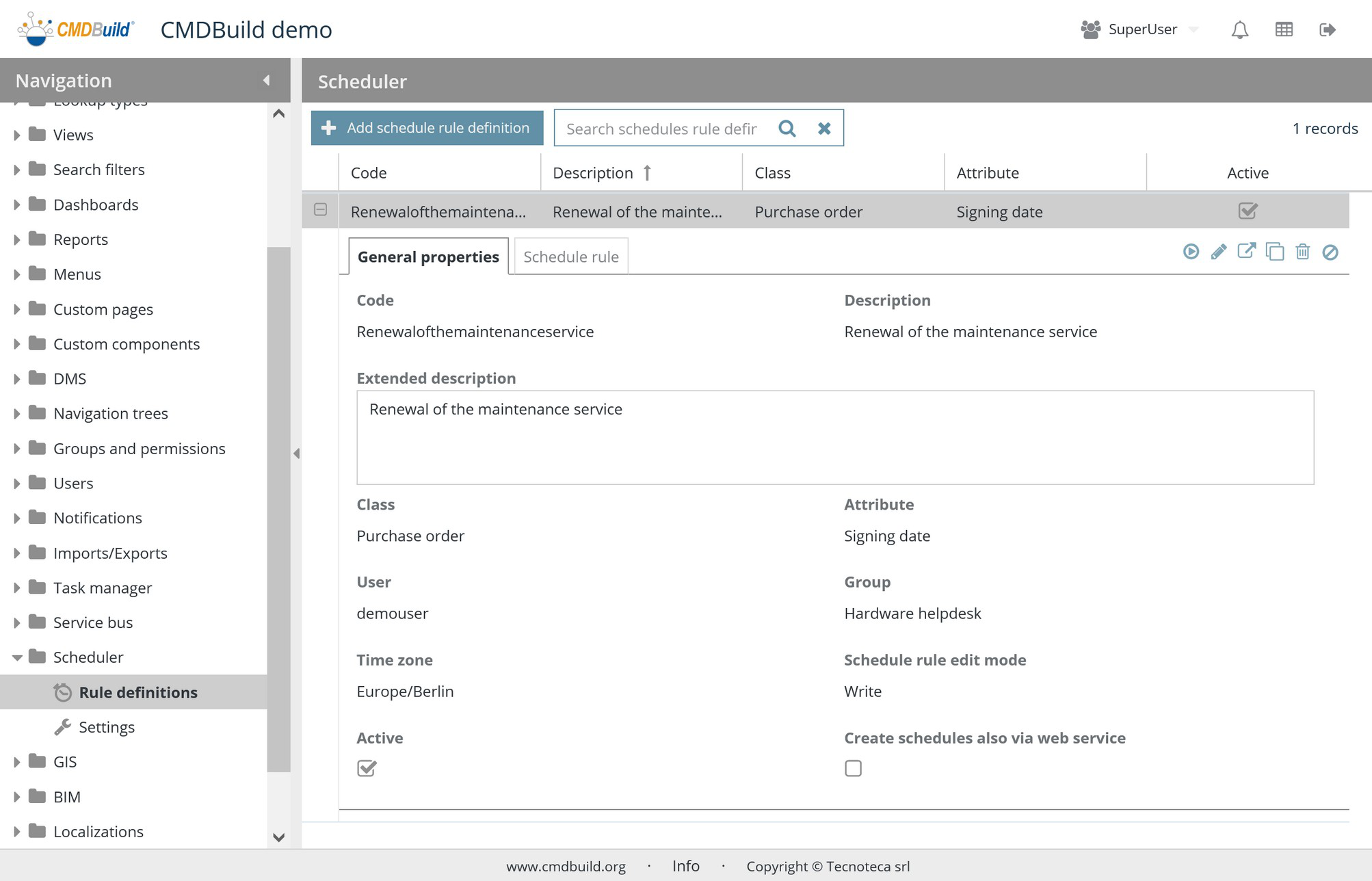Toggle the Active checkbox in General properties

(x=367, y=768)
